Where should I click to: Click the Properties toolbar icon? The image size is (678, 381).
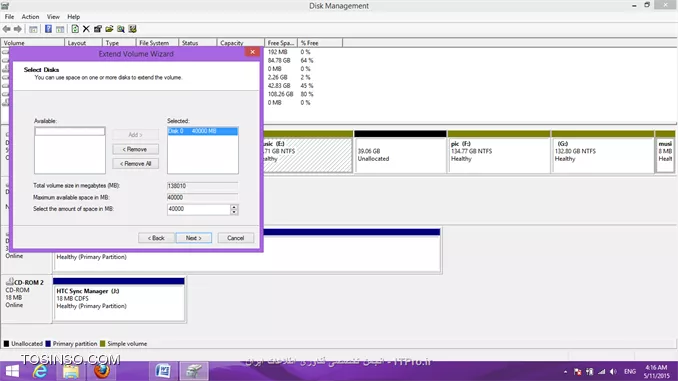[98, 29]
